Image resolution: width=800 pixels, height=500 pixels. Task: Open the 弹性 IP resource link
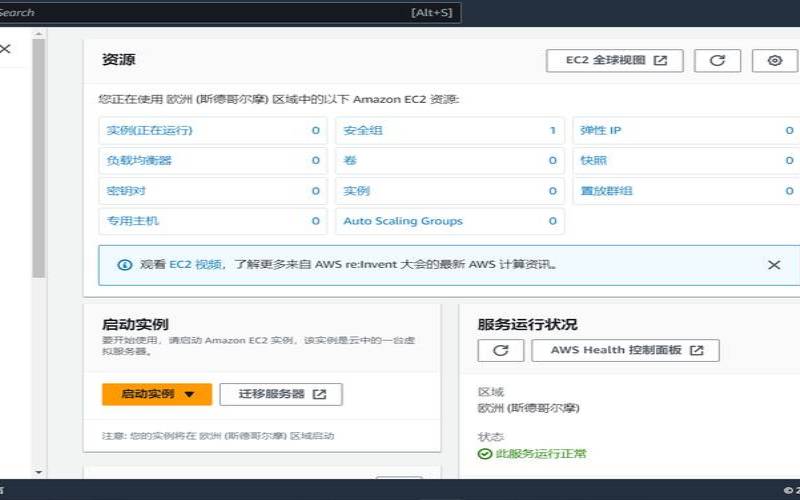601,131
